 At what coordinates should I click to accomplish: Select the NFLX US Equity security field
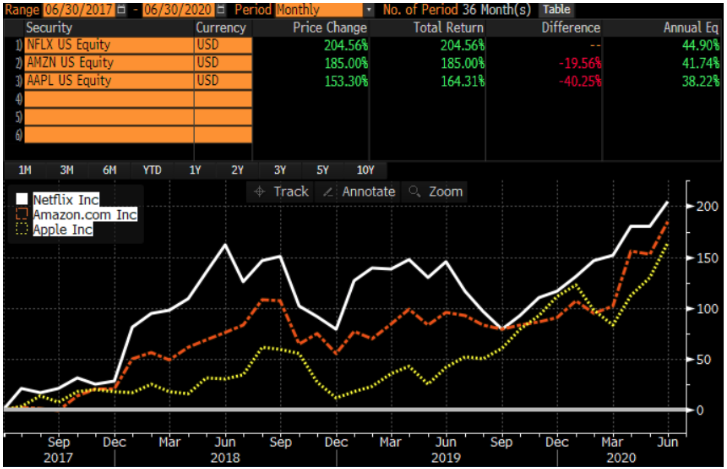tap(109, 45)
